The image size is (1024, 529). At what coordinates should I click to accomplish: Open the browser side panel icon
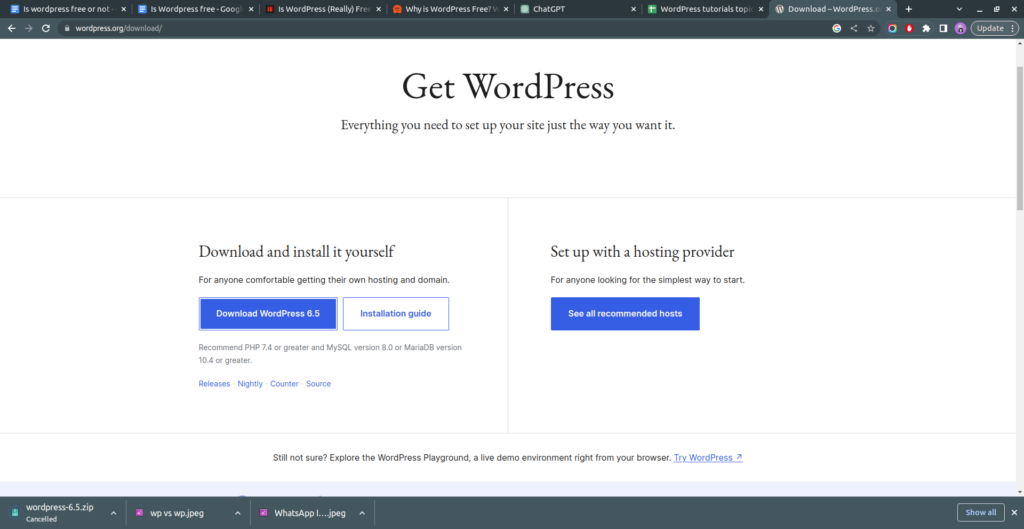[943, 28]
